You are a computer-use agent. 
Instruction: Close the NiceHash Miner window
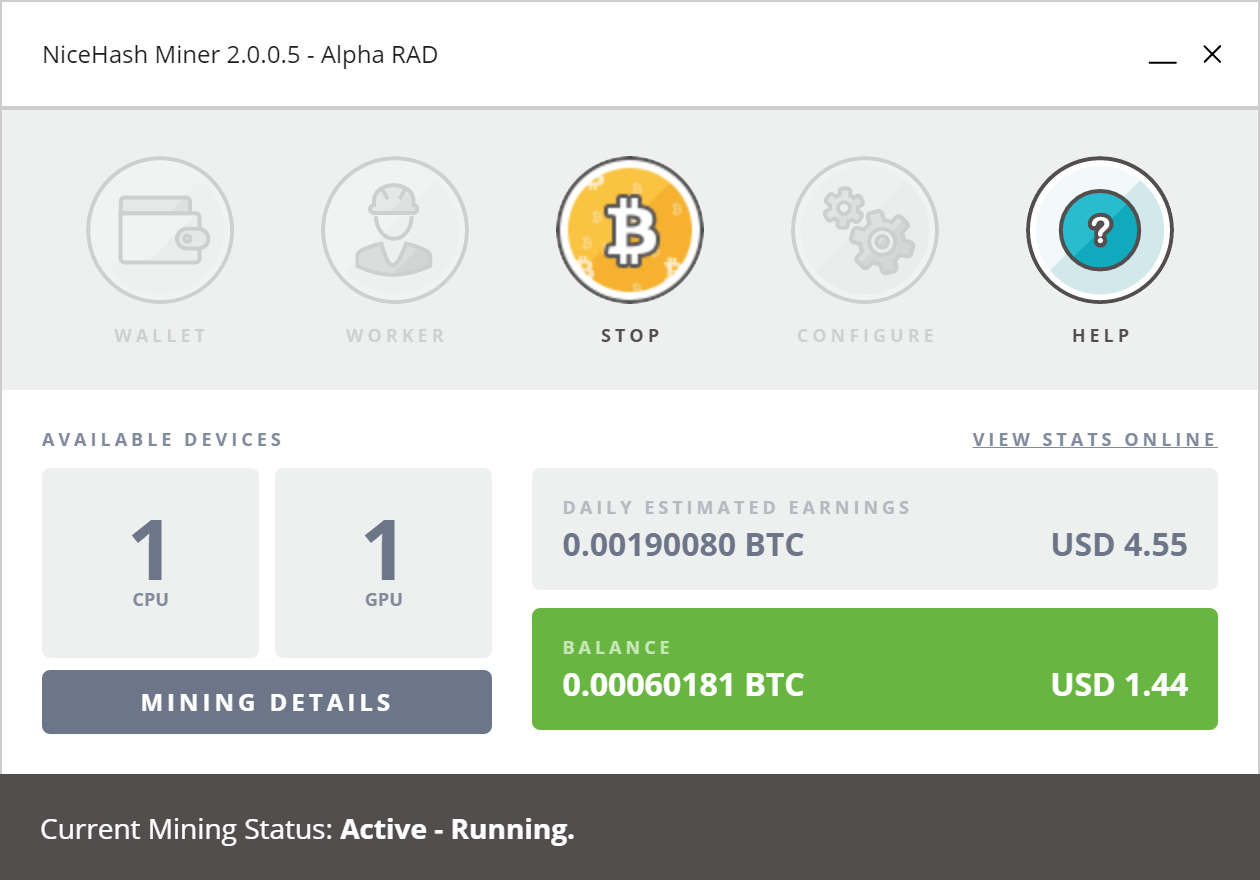click(1212, 55)
